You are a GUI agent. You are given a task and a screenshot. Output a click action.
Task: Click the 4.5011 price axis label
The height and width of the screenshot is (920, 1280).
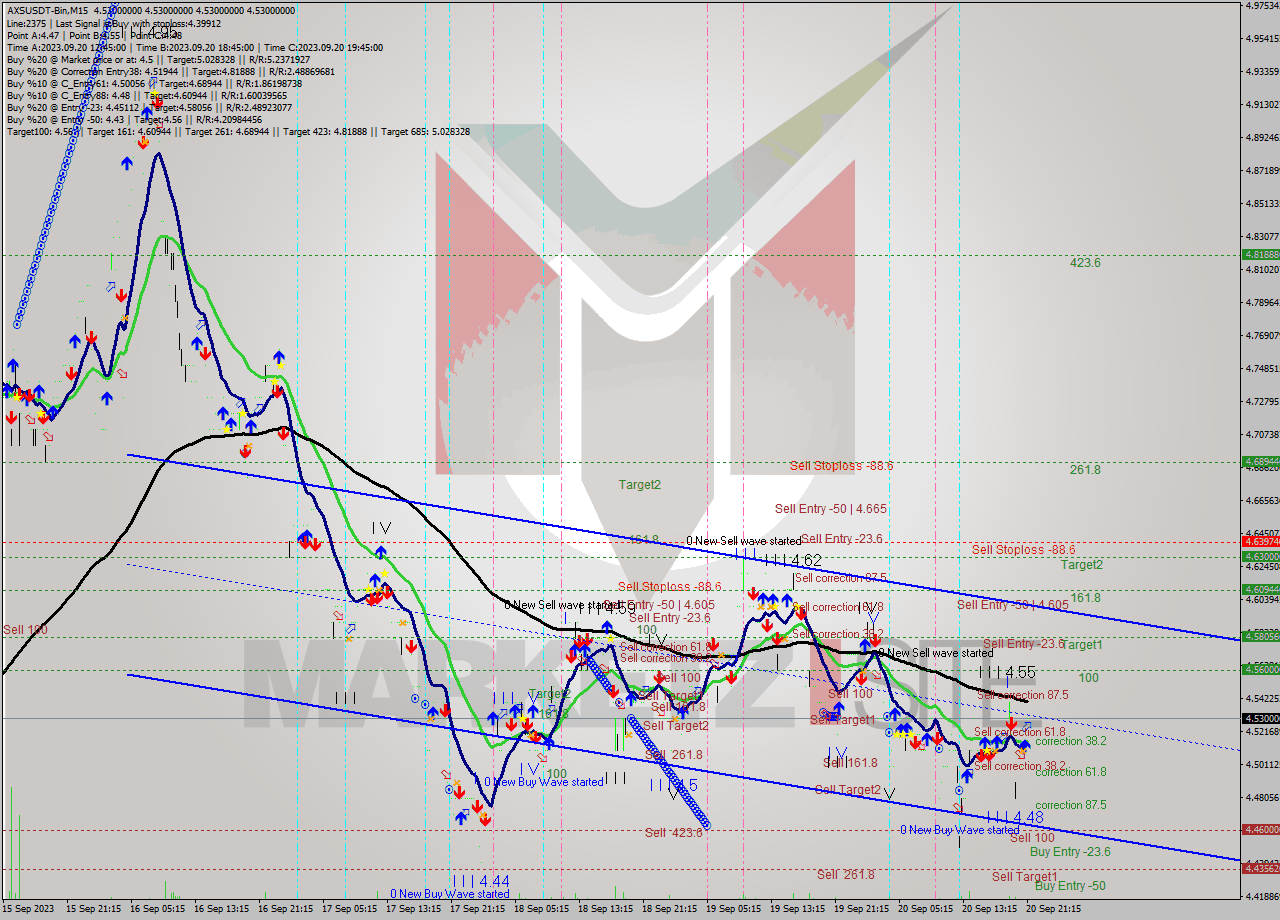point(1261,765)
